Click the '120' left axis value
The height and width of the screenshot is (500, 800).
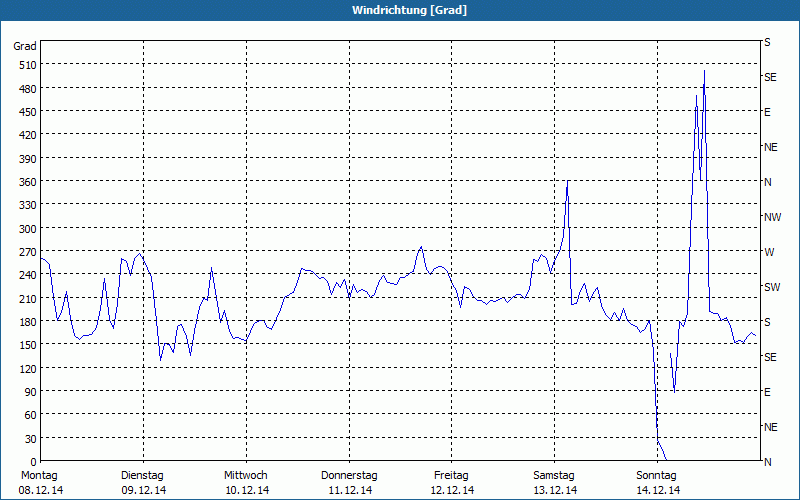[x=28, y=369]
